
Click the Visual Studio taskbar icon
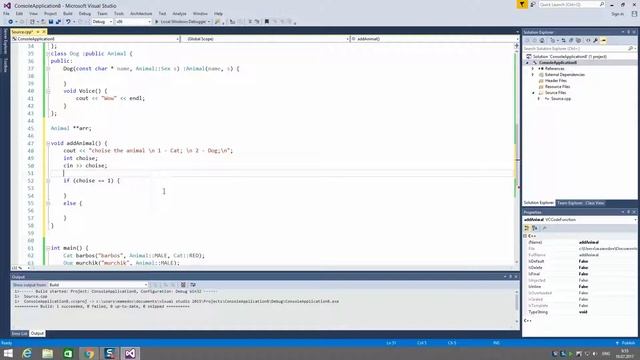130,353
